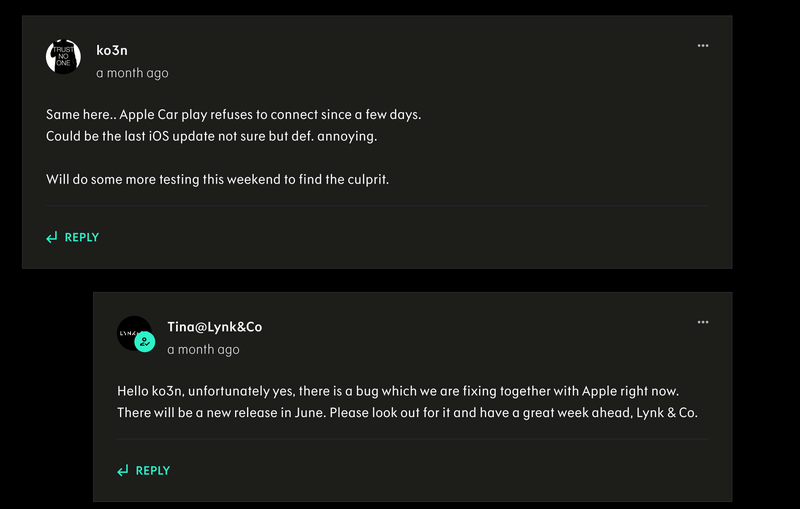Open ko3n's comment options three-dot menu
This screenshot has width=800, height=509.
703,45
